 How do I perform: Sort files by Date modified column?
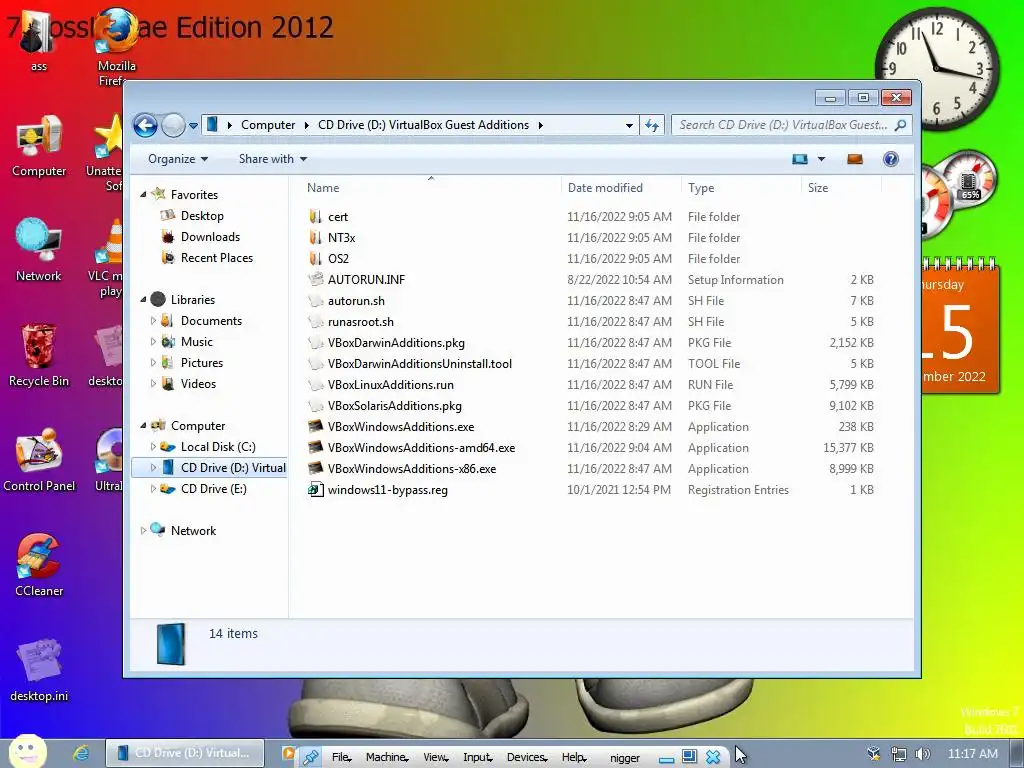(x=620, y=187)
